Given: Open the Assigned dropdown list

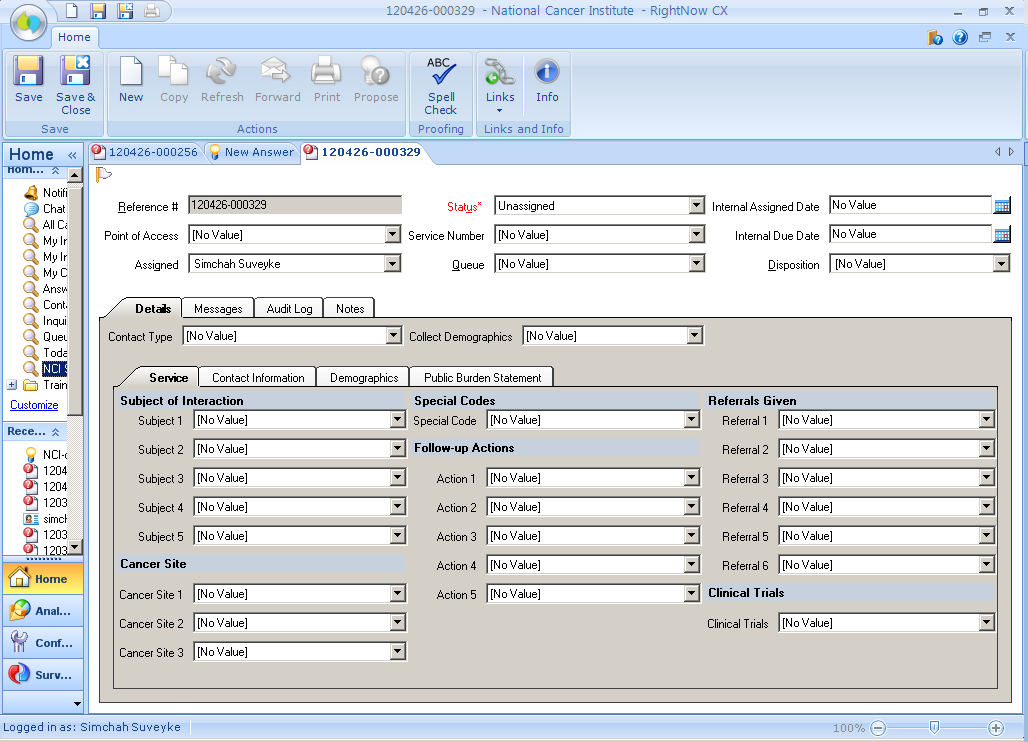Looking at the screenshot, I should click(x=393, y=264).
